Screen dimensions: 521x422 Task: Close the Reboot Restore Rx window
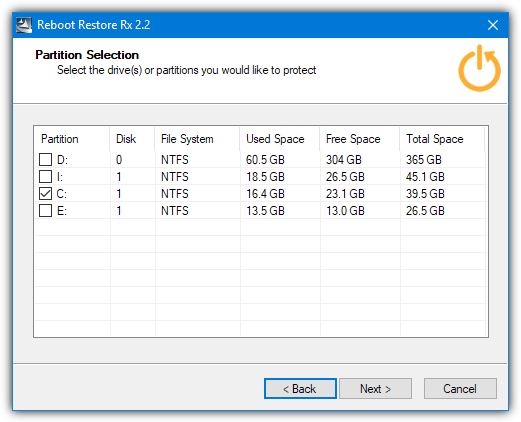(493, 25)
